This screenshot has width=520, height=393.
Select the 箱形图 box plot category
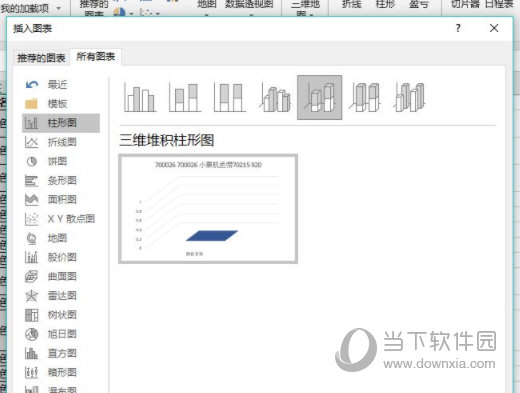tap(61, 372)
